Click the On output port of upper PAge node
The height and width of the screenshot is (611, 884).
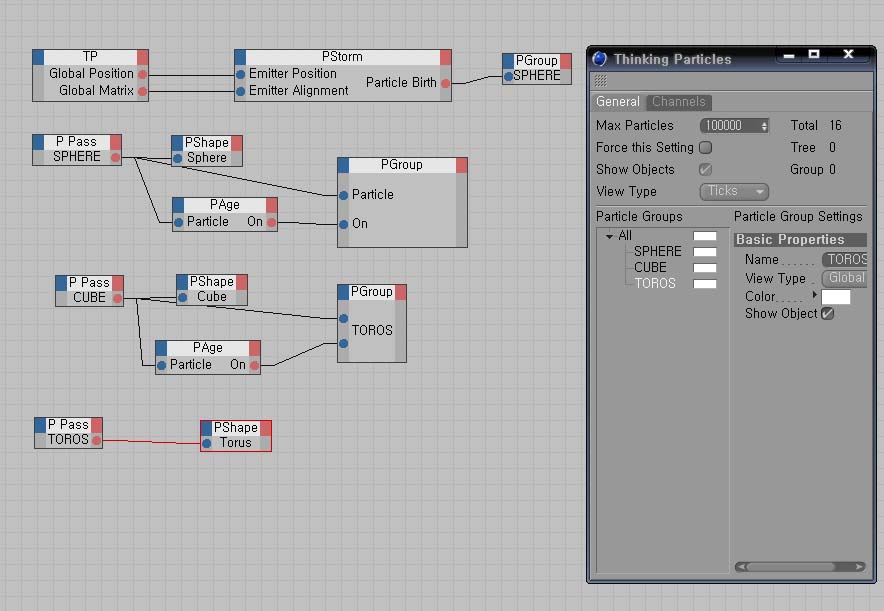(271, 222)
